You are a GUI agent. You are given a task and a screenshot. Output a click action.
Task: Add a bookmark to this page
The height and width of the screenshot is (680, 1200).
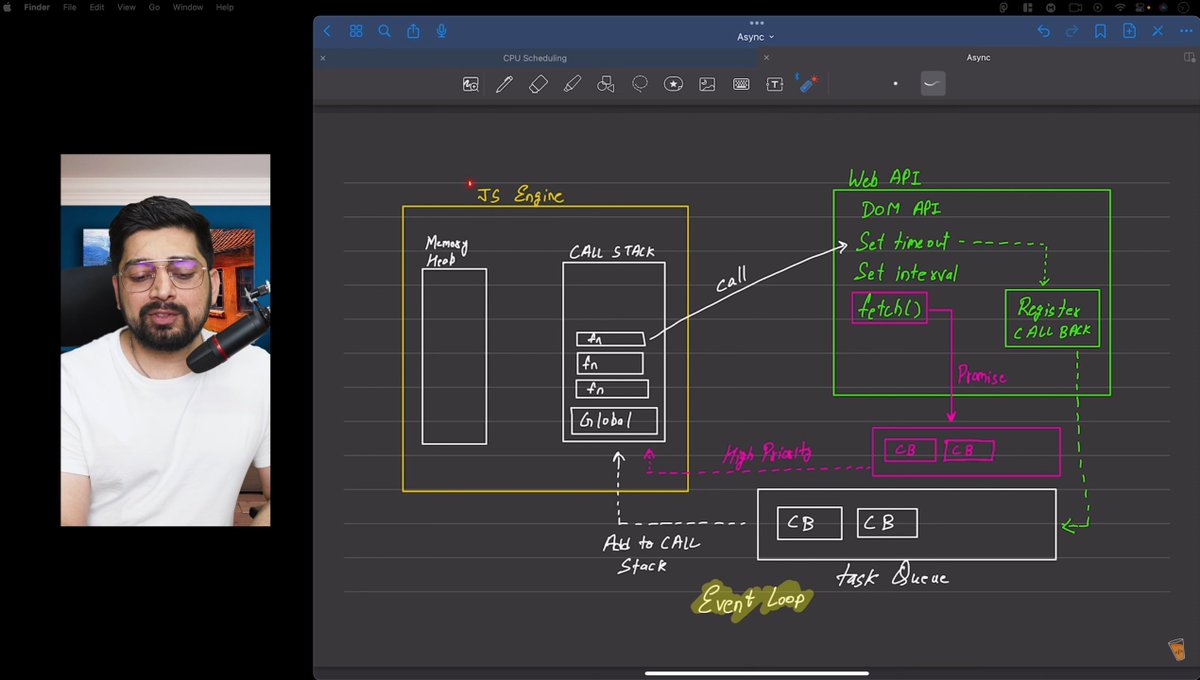coord(1100,31)
